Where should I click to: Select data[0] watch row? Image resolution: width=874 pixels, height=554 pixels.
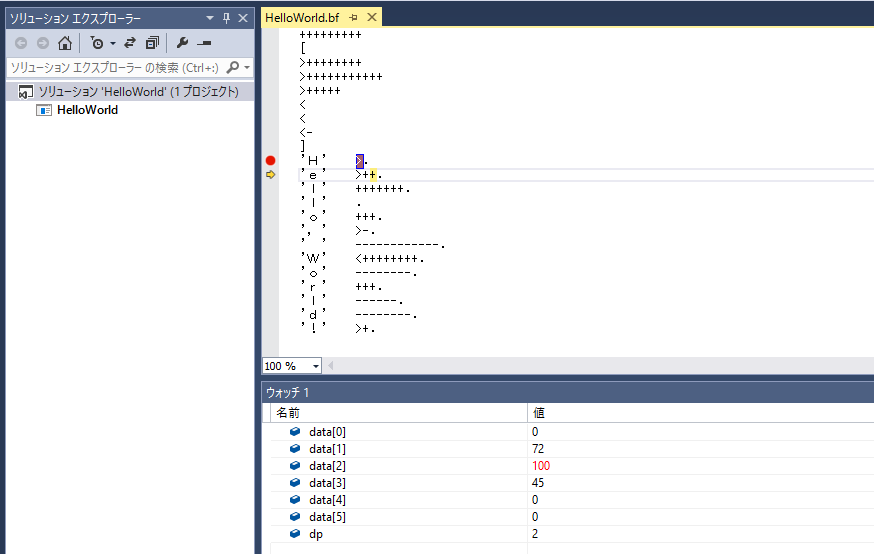point(572,432)
